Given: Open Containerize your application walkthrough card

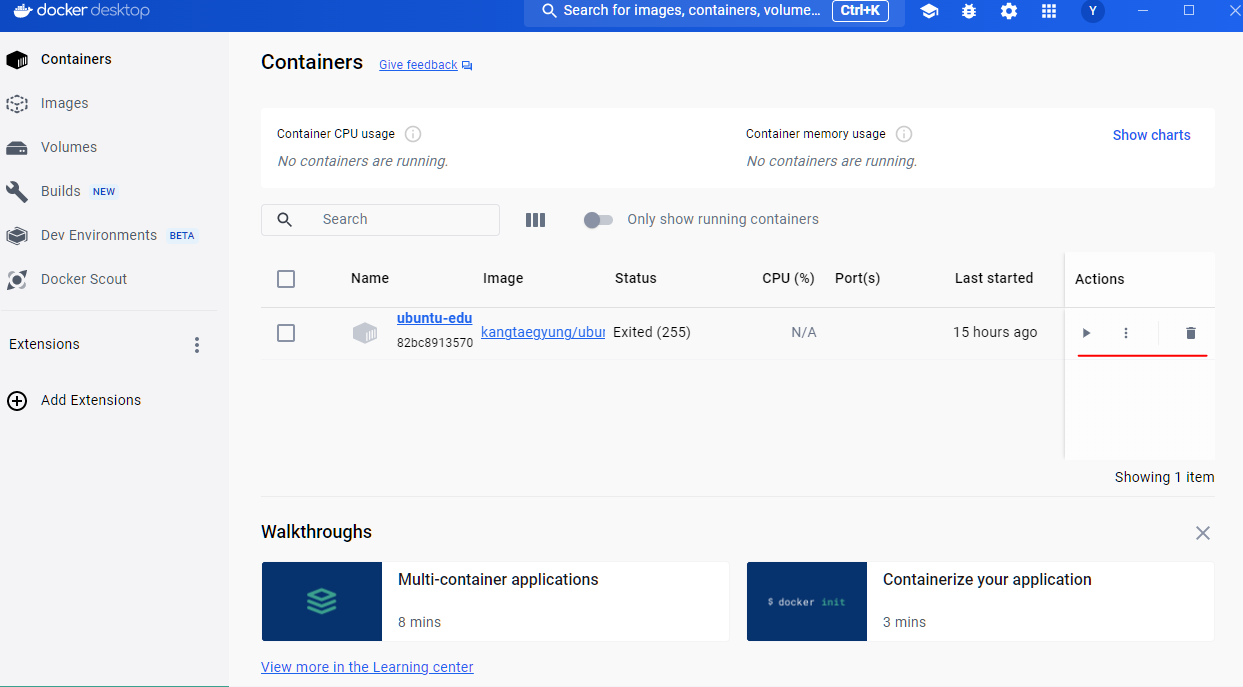Looking at the screenshot, I should [x=980, y=602].
